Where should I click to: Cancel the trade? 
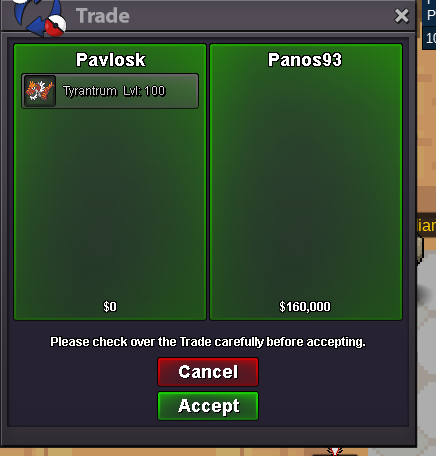(208, 372)
